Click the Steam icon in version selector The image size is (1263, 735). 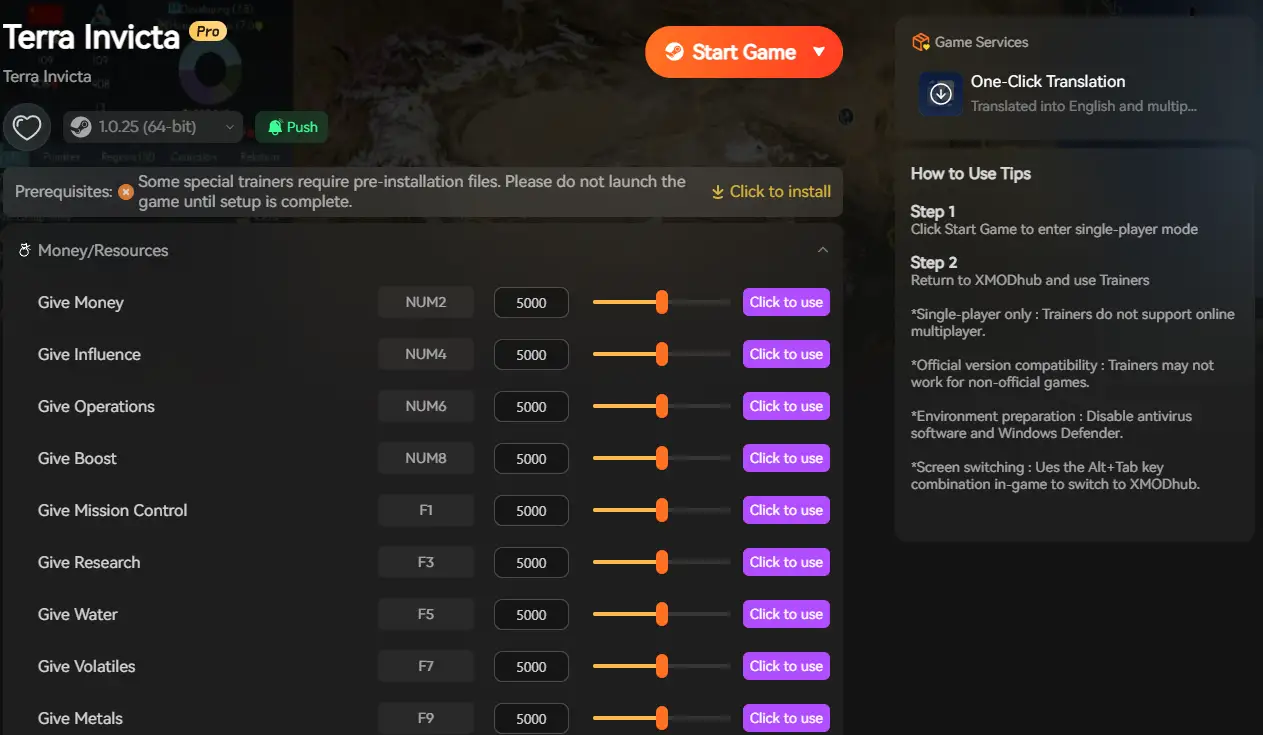81,127
